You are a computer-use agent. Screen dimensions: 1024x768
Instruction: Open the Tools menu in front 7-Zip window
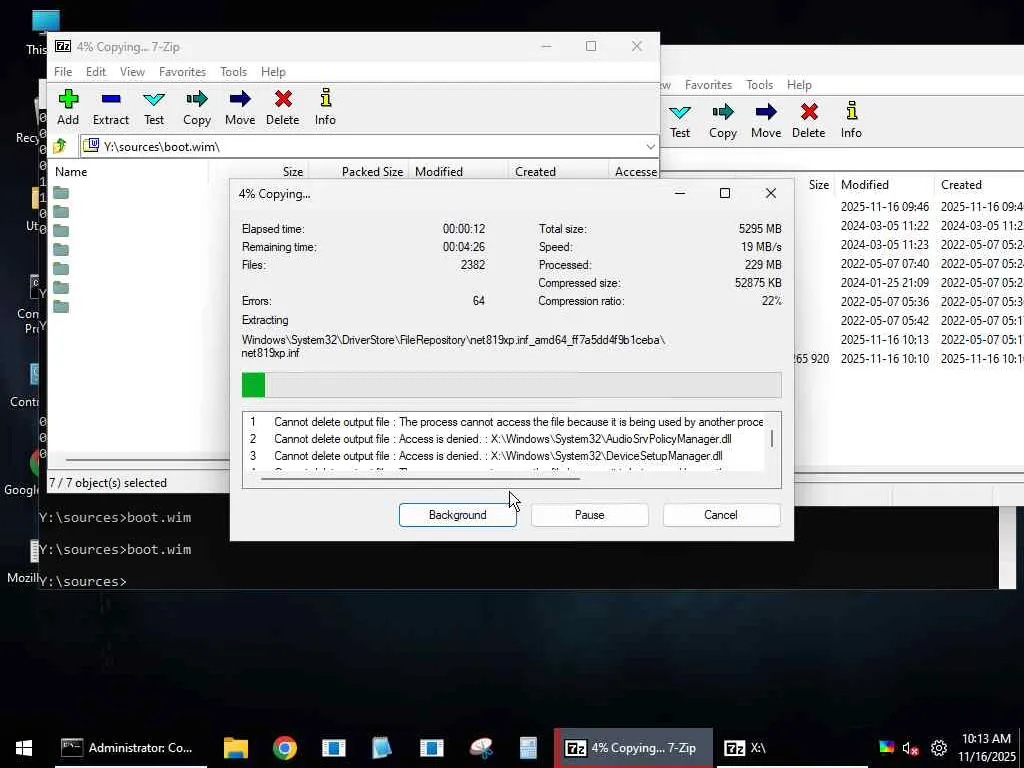(233, 72)
